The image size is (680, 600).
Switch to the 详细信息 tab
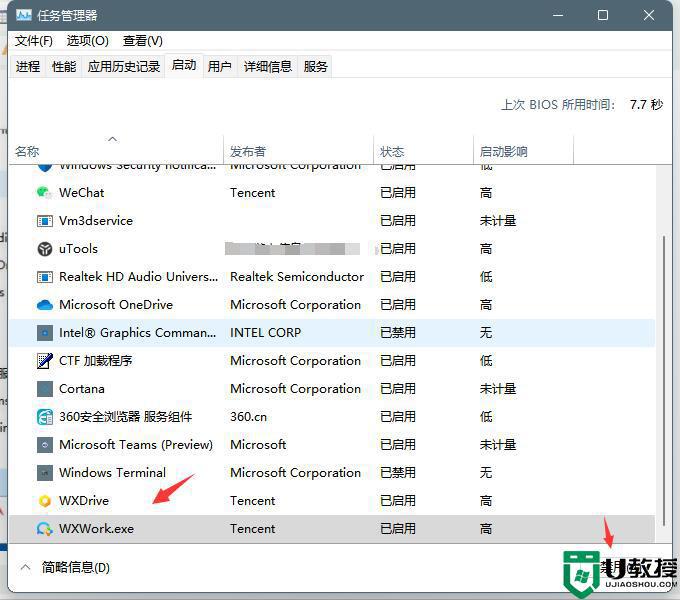pyautogui.click(x=268, y=66)
